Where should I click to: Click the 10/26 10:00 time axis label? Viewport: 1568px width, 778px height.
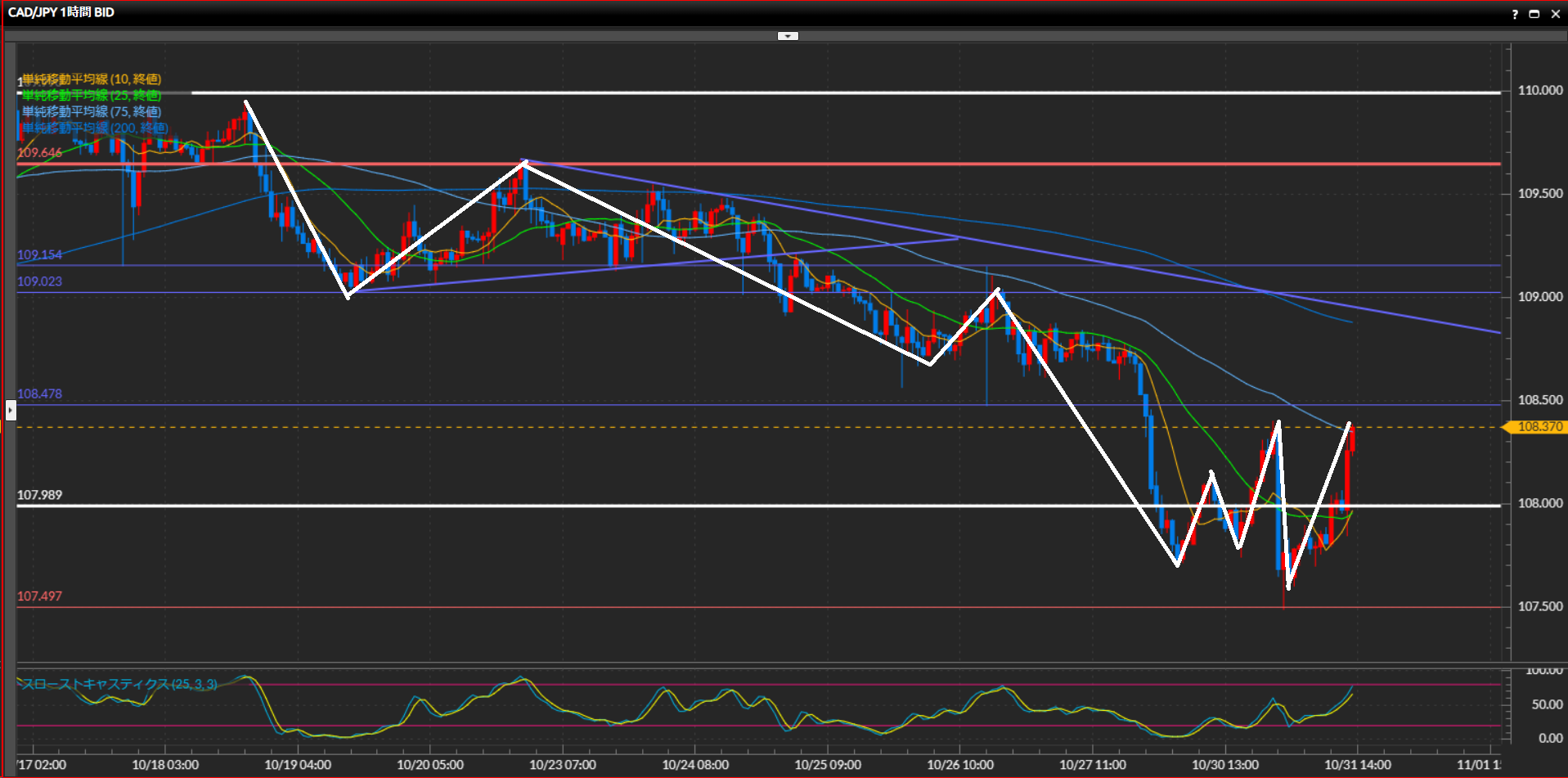click(959, 765)
